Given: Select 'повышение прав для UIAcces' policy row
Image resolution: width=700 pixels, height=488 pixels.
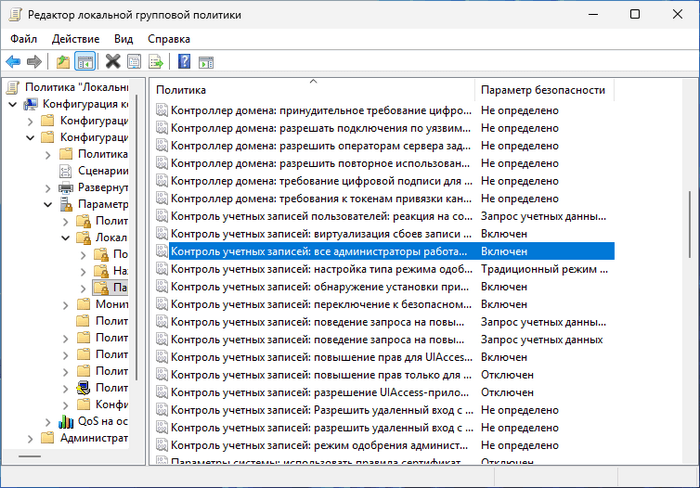Looking at the screenshot, I should click(383, 357).
